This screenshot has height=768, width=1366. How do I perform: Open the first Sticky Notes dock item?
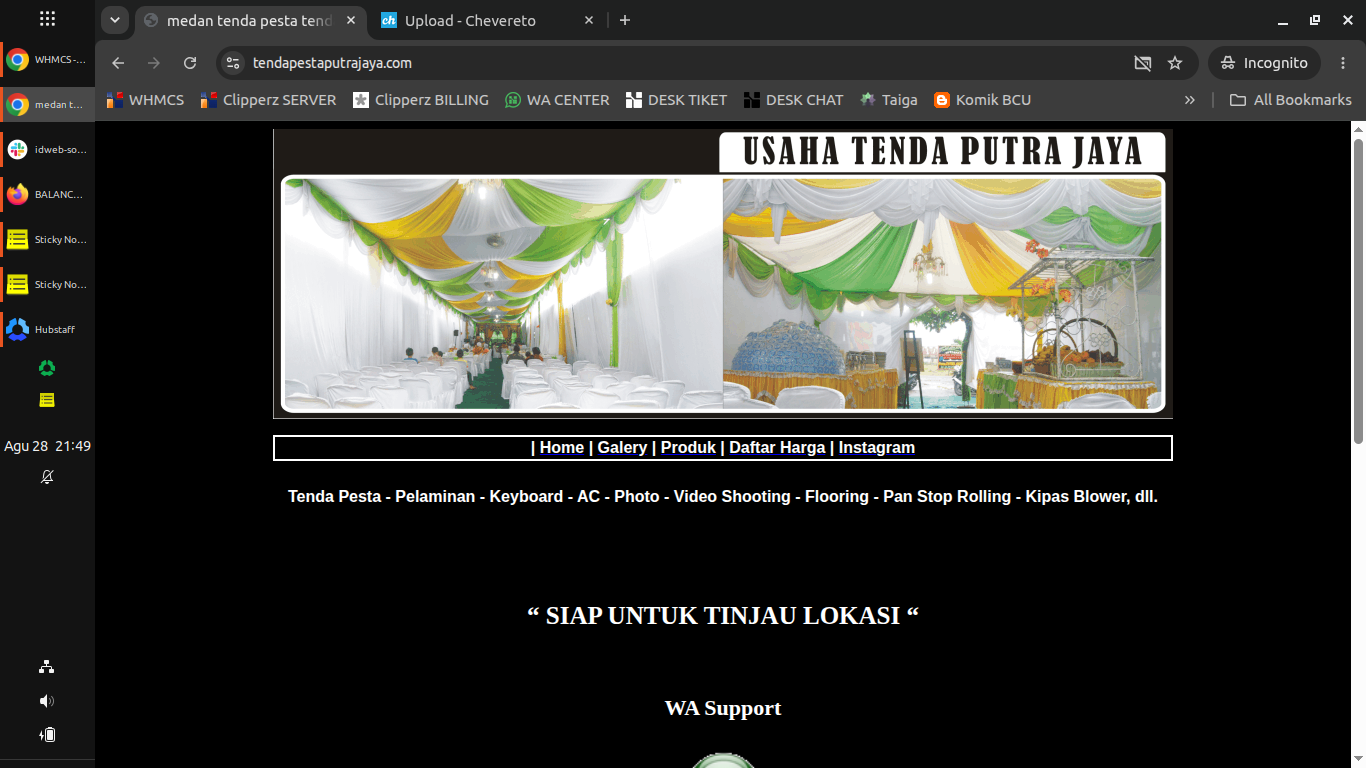47,240
